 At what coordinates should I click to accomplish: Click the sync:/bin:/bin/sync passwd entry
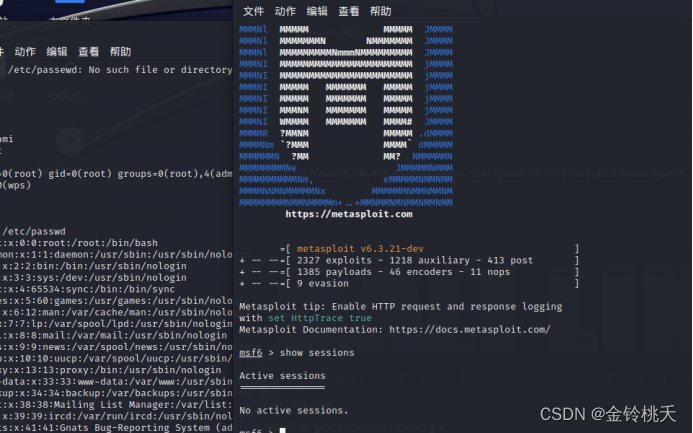tap(88, 289)
